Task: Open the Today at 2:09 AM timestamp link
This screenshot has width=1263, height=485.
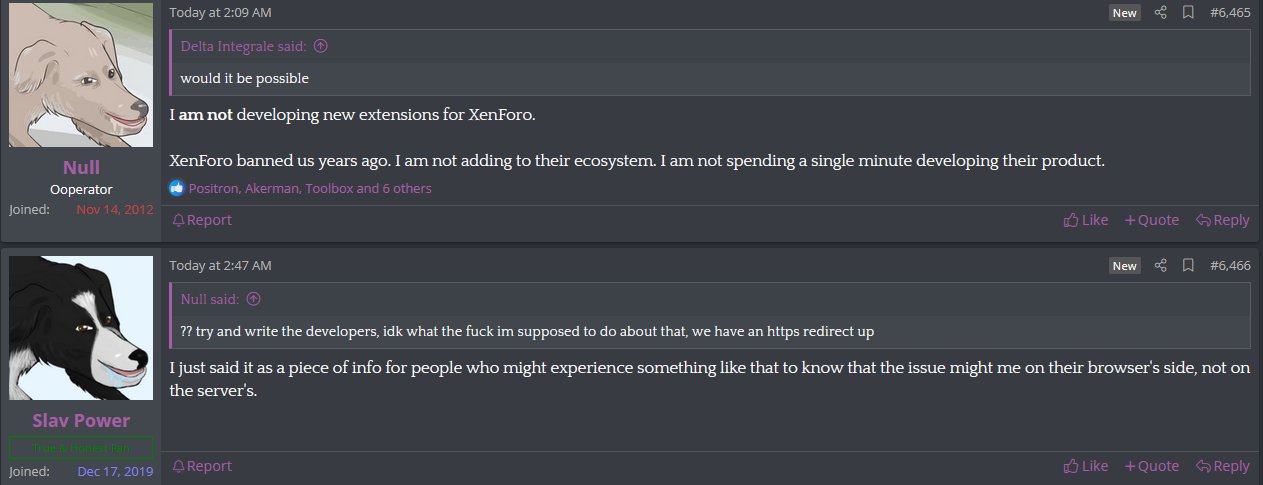Action: pos(220,13)
